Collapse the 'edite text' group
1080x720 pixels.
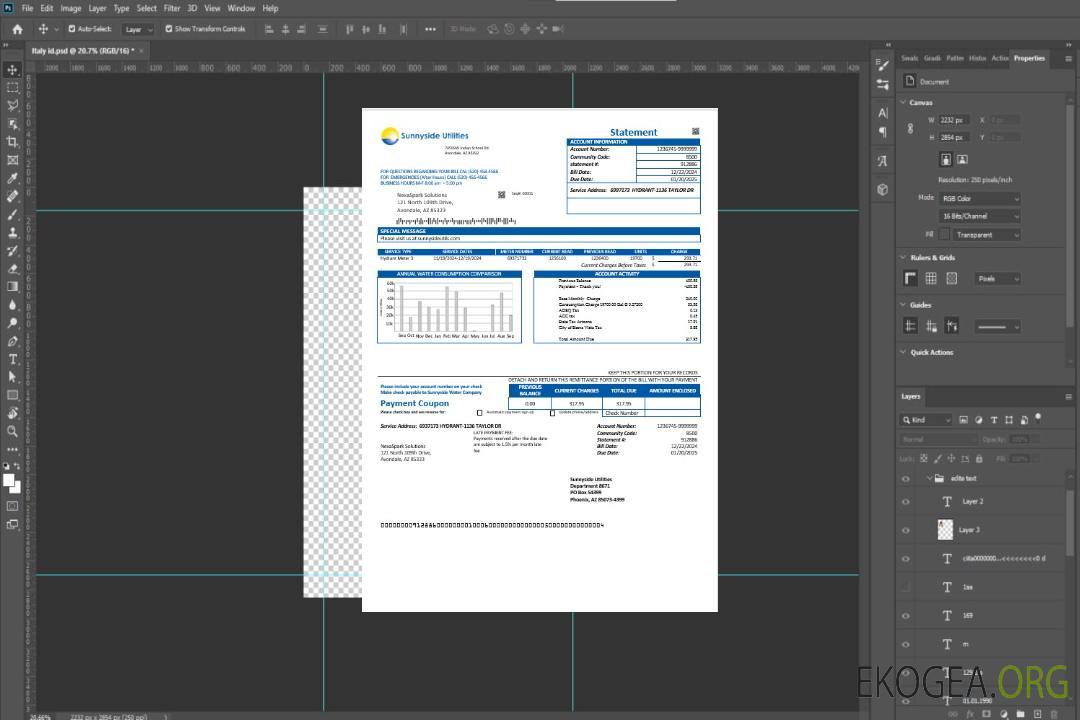[929, 478]
